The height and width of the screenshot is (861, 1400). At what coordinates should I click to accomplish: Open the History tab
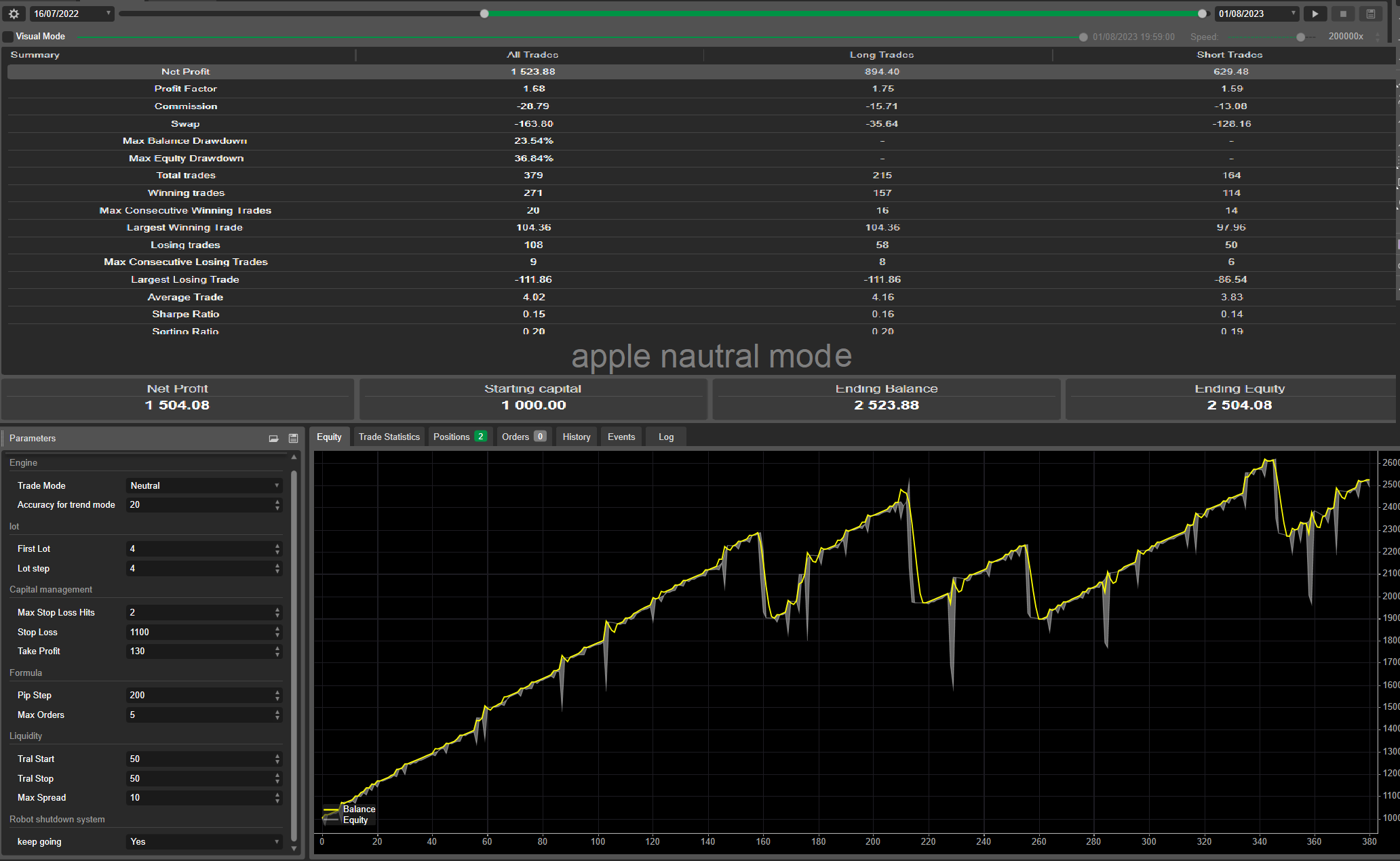(577, 437)
